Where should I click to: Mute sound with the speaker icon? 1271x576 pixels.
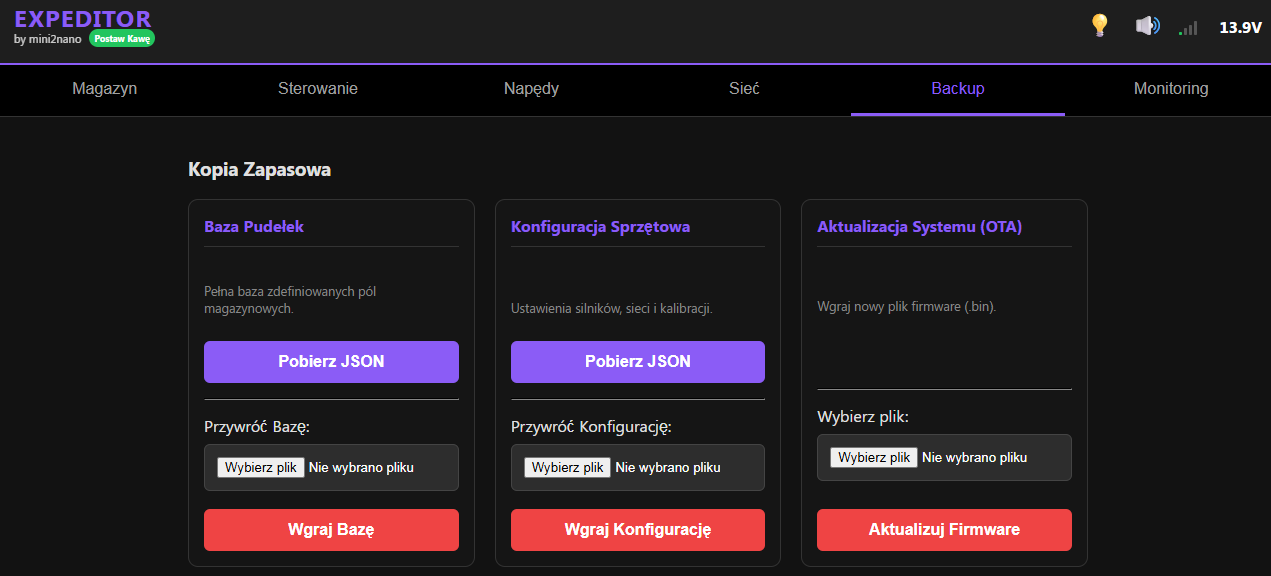1147,26
